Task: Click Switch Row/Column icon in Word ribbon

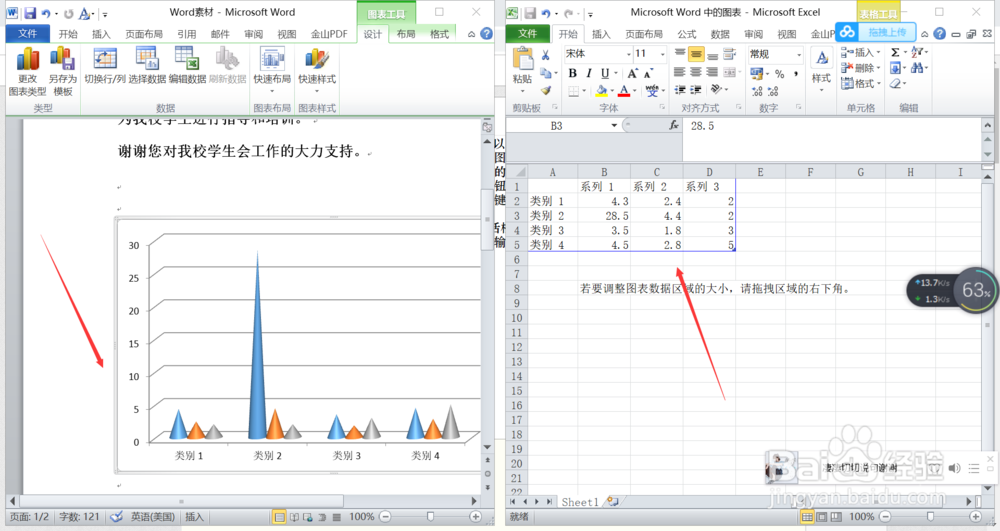Action: click(105, 59)
